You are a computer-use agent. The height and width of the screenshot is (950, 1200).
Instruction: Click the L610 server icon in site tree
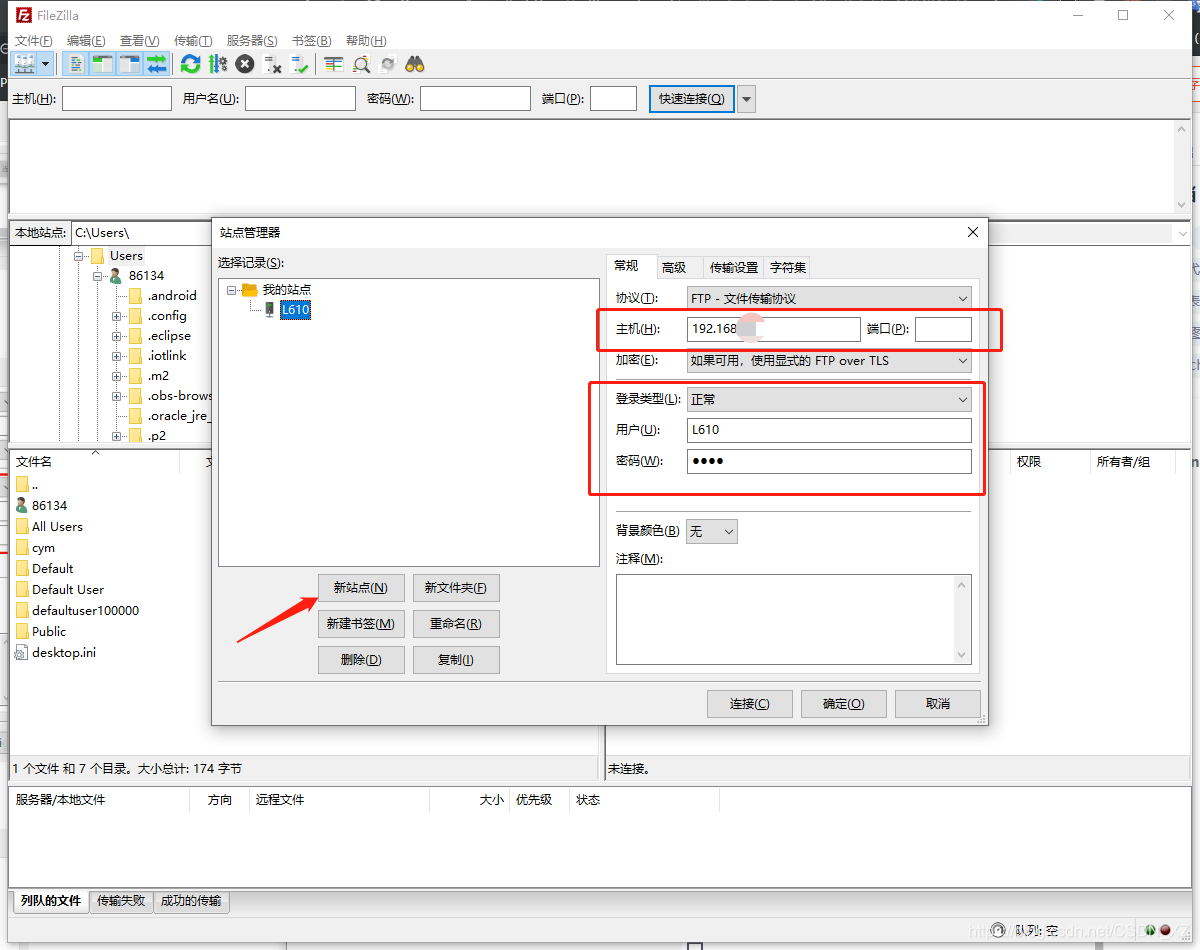pyautogui.click(x=270, y=310)
